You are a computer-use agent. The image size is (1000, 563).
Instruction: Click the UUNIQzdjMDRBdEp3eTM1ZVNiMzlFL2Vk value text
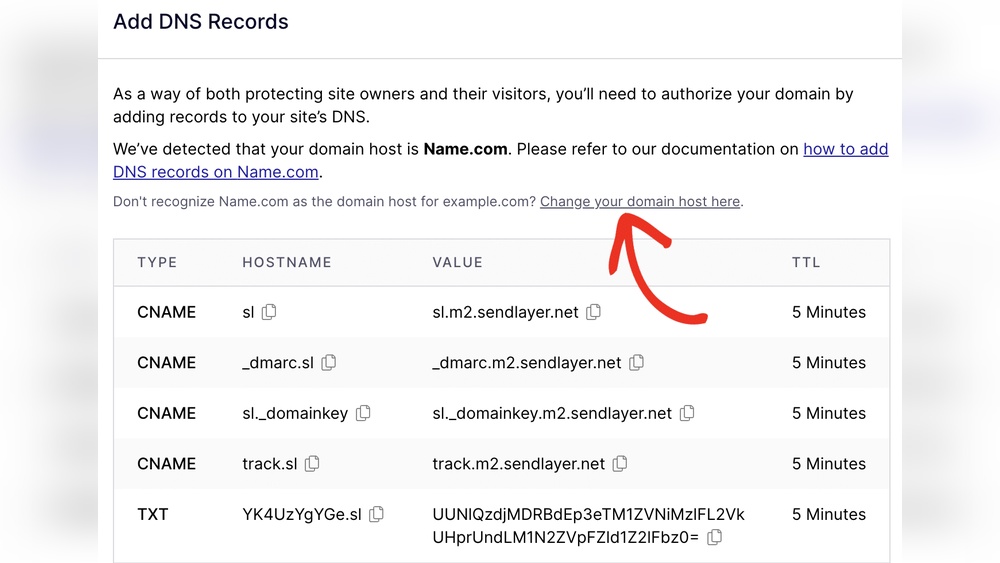589,514
